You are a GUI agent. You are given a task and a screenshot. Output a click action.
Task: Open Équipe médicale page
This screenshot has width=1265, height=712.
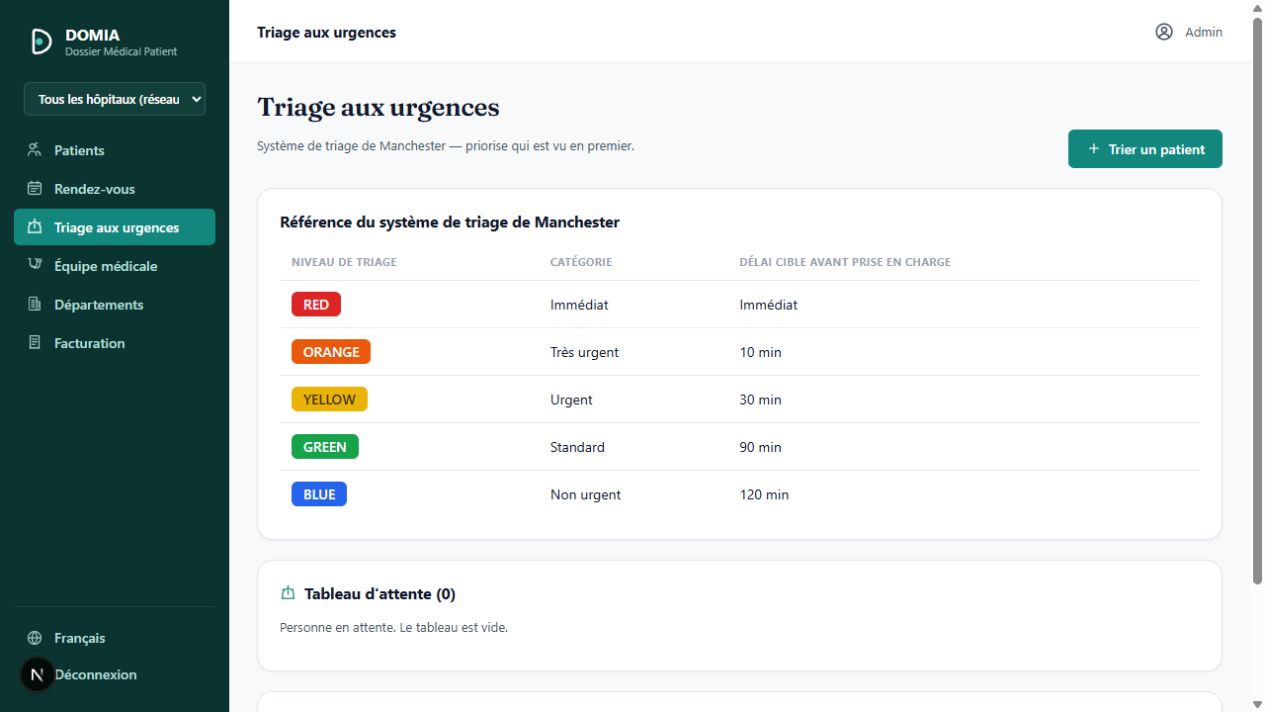tap(115, 265)
